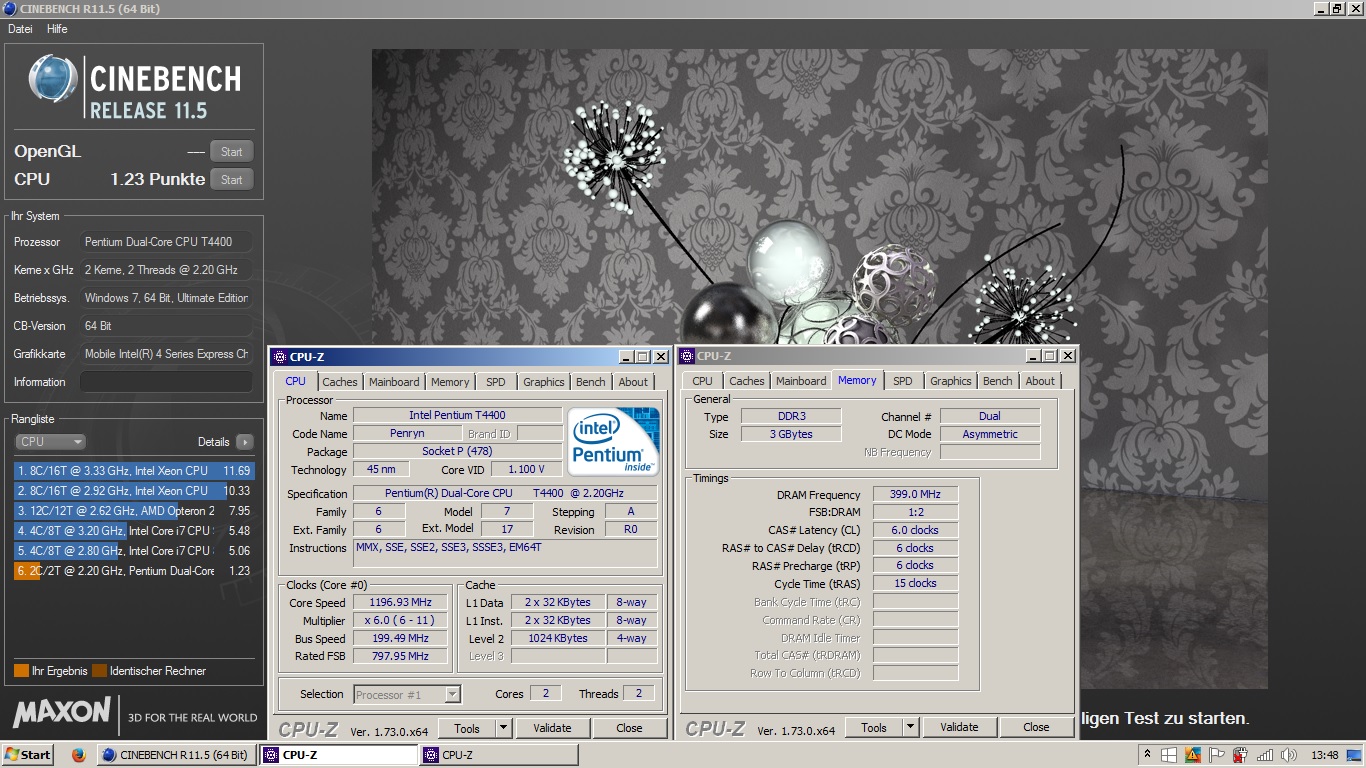This screenshot has height=768, width=1366.
Task: Open Graphics tab in memory CPU-Z window
Action: (x=951, y=381)
